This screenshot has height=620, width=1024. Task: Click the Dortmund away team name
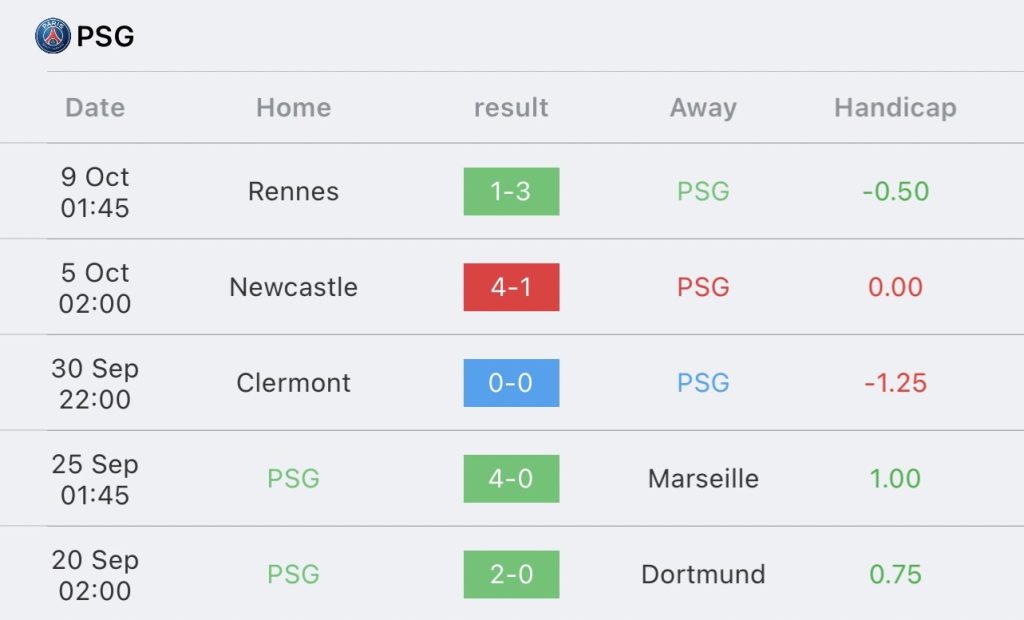[703, 575]
